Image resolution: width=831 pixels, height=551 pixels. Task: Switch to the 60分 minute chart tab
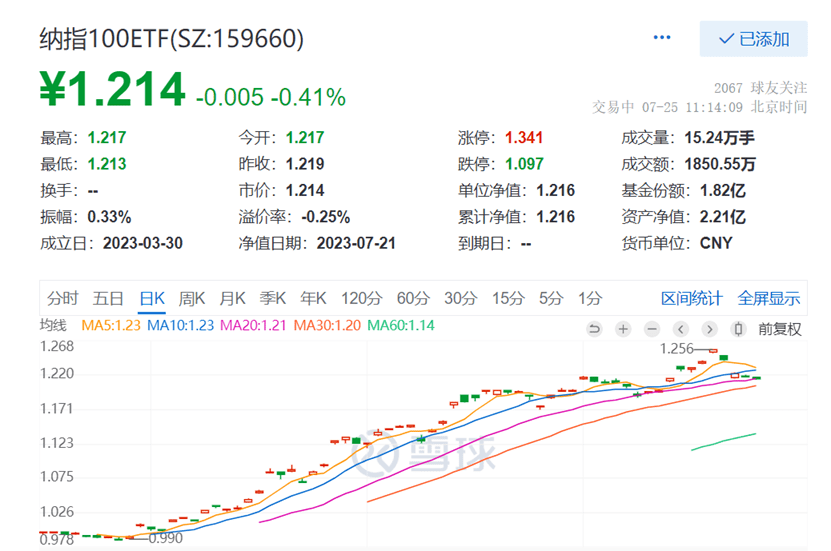point(412,298)
